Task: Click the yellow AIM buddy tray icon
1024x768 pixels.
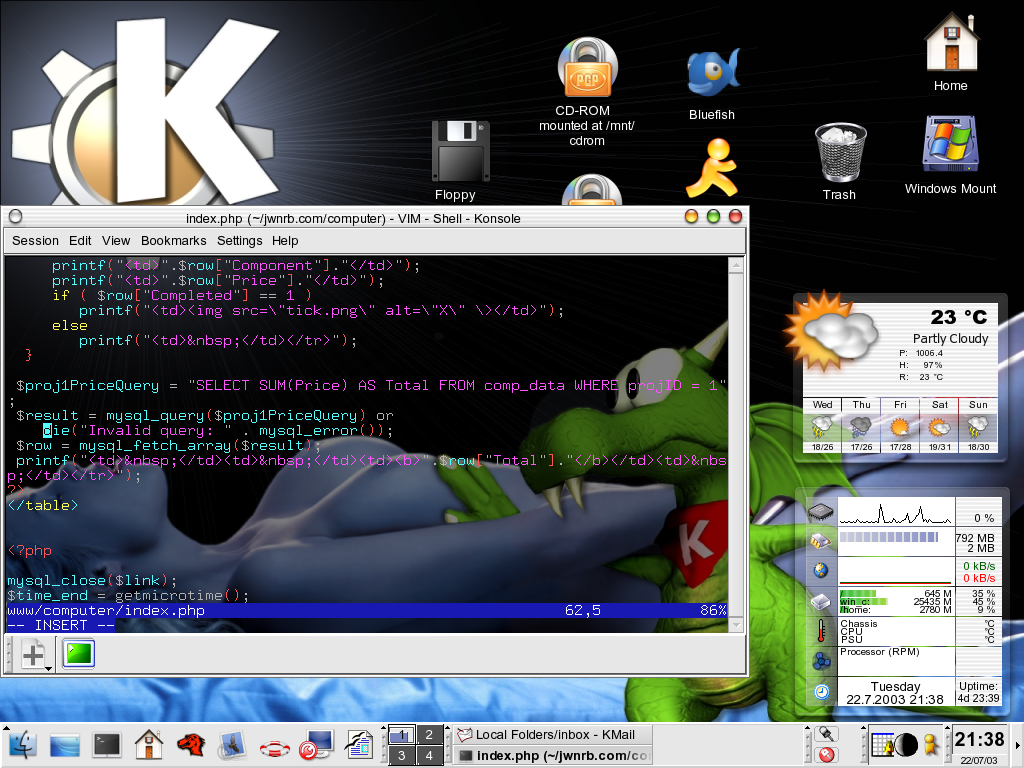Action: tap(931, 745)
